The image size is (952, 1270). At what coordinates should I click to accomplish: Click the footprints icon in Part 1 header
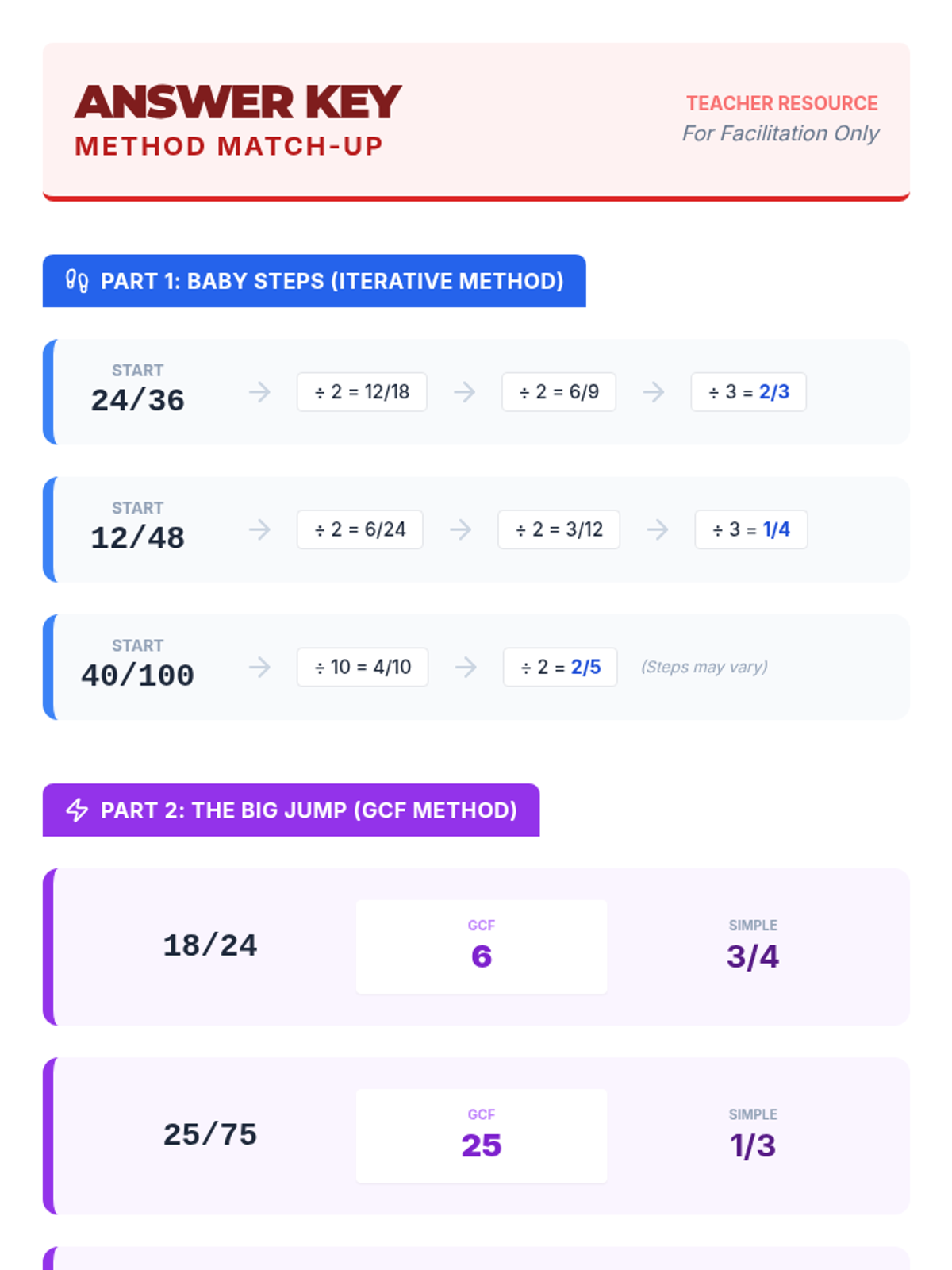point(77,281)
